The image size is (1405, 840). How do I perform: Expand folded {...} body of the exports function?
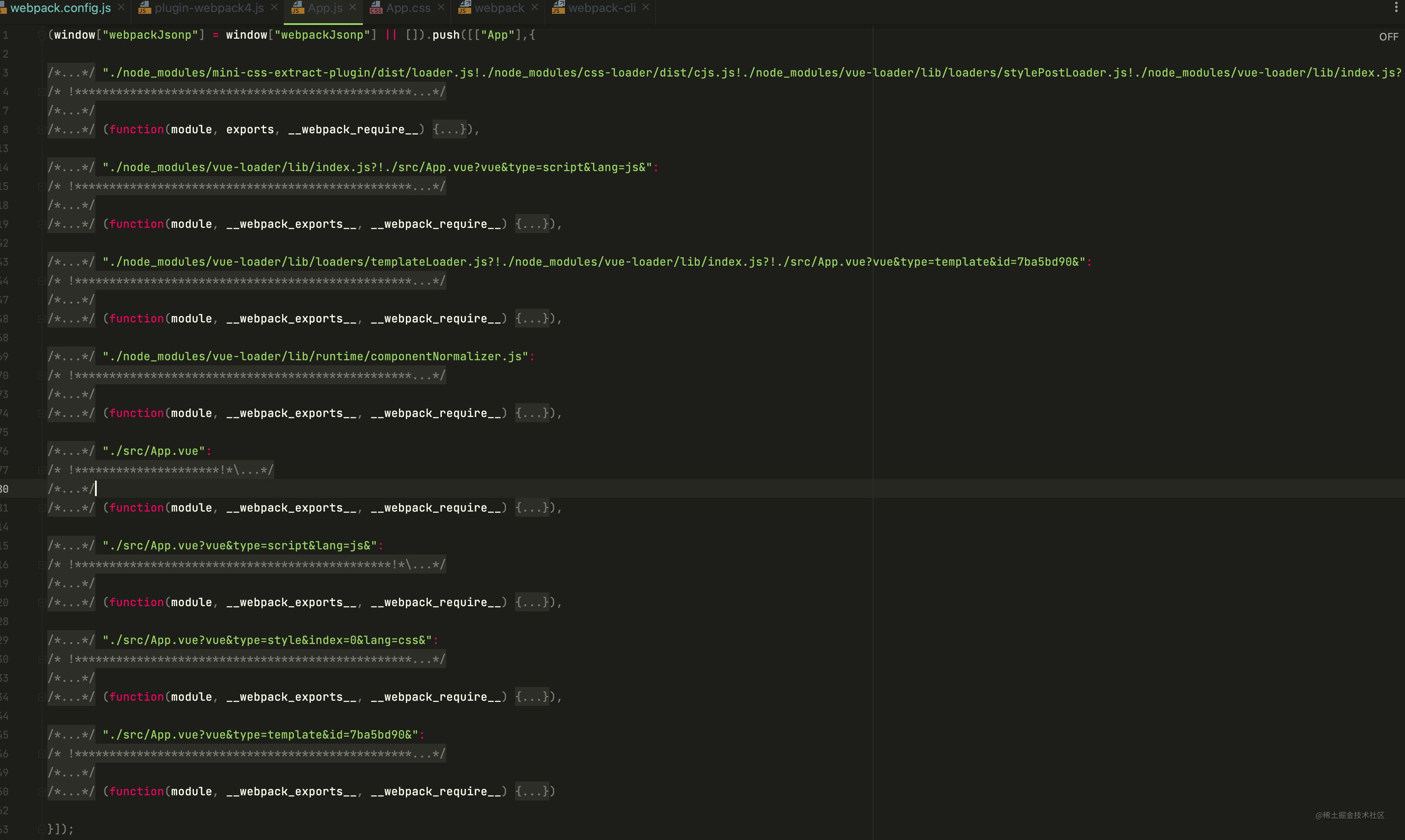449,130
